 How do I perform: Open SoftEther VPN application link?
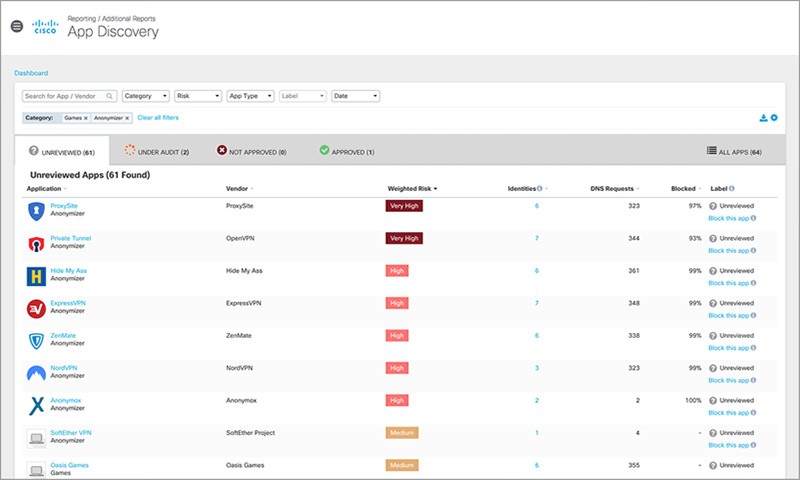(x=71, y=433)
